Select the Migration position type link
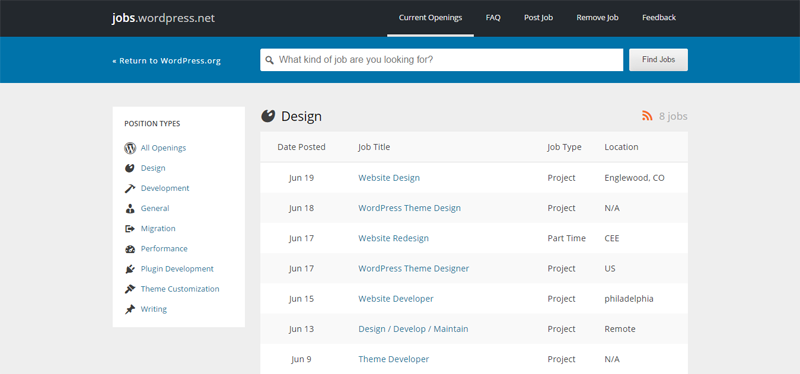This screenshot has width=800, height=374. pos(158,229)
